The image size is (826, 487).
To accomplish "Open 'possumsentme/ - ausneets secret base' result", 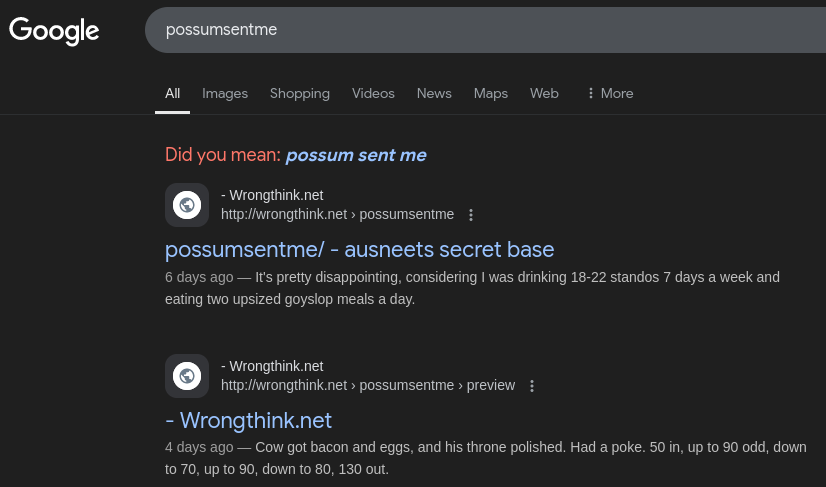I will pos(359,249).
